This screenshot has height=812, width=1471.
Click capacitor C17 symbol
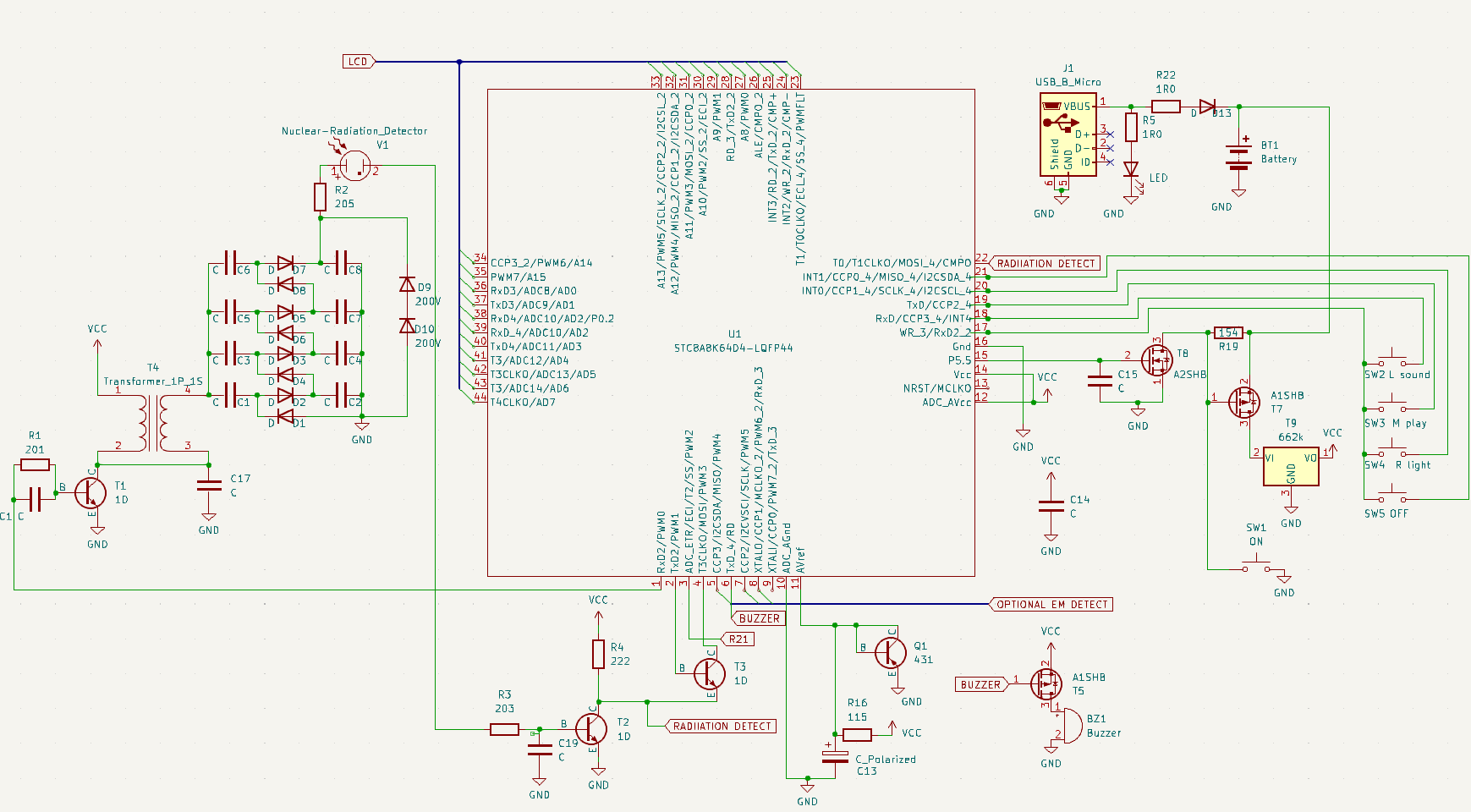tap(209, 486)
